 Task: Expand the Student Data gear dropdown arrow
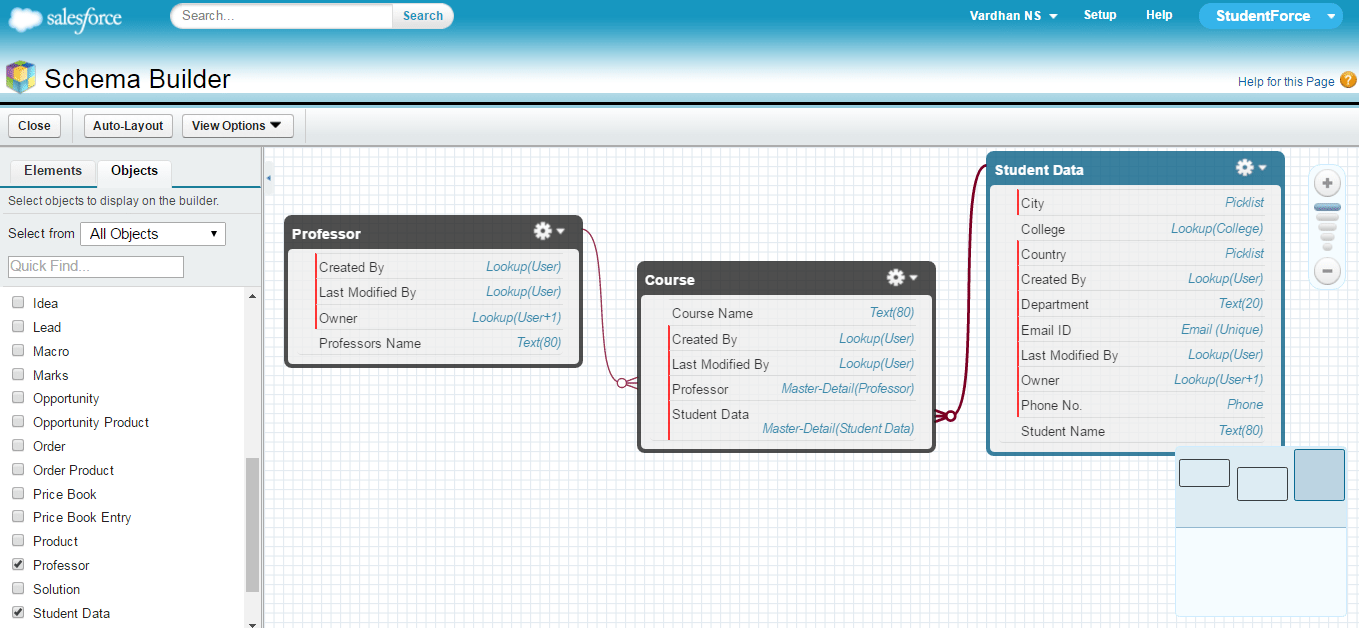1262,167
